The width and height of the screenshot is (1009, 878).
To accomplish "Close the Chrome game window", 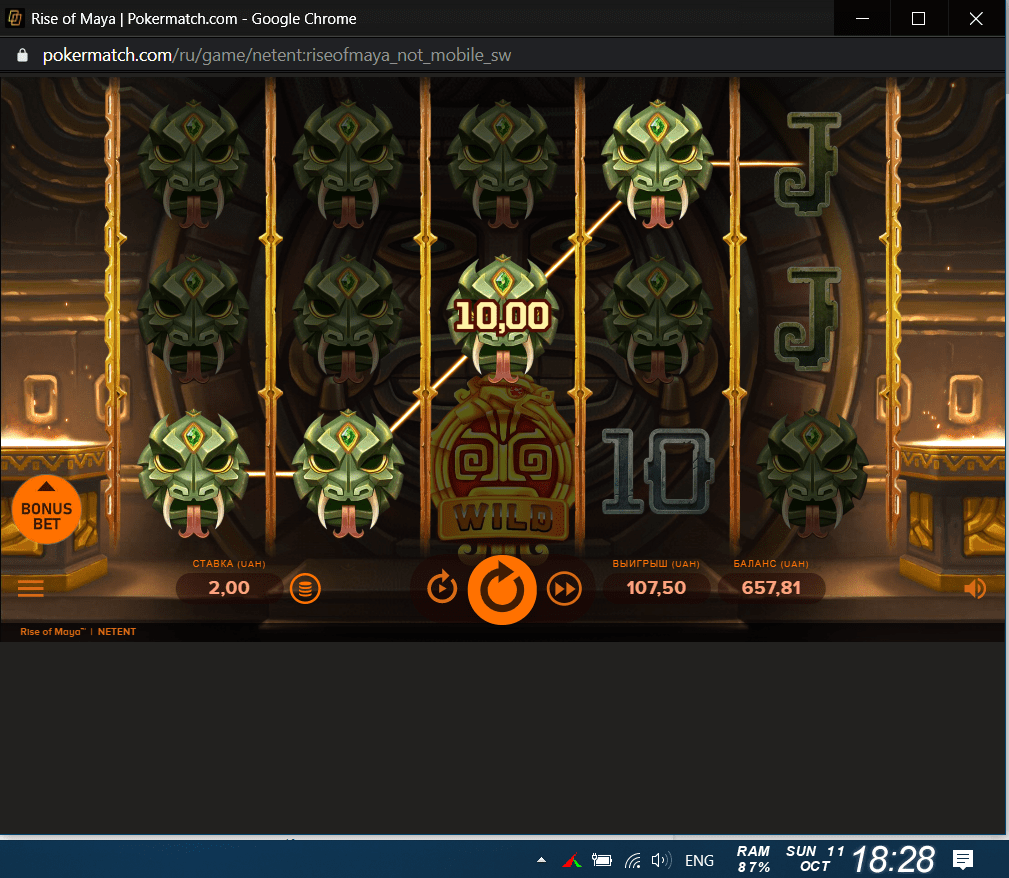I will [x=976, y=19].
